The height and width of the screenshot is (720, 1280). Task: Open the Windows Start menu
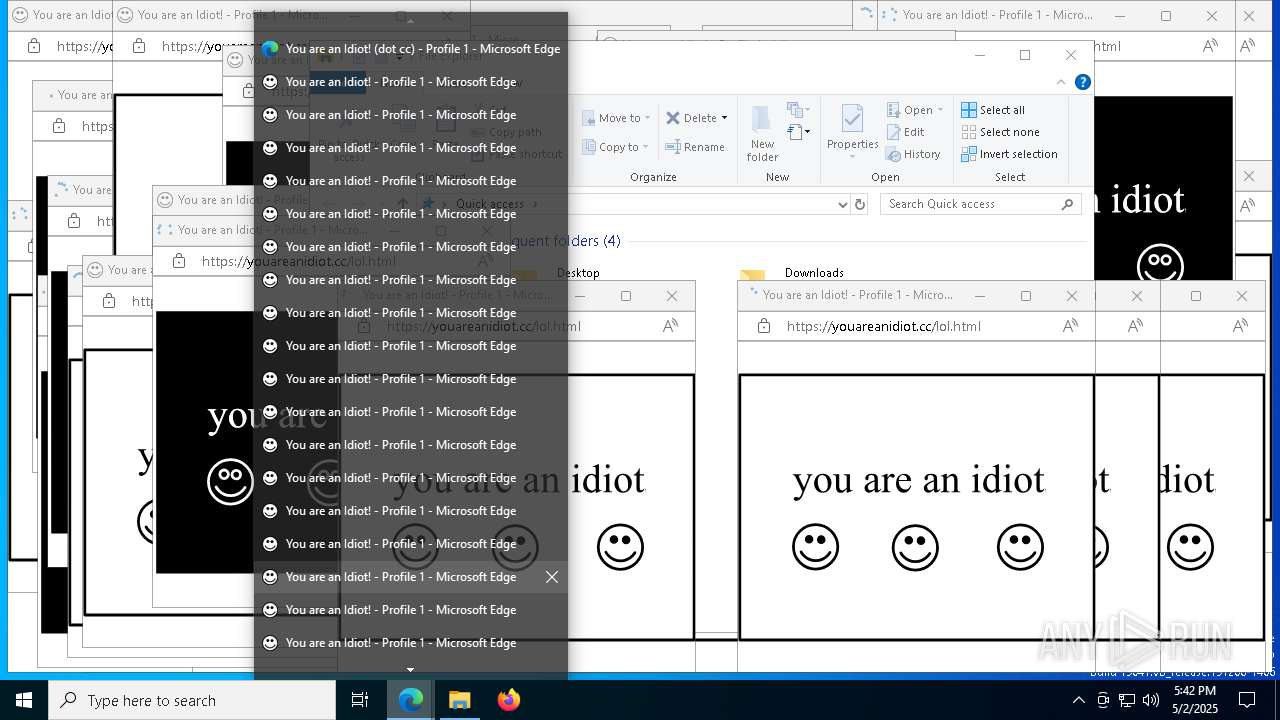tap(24, 700)
